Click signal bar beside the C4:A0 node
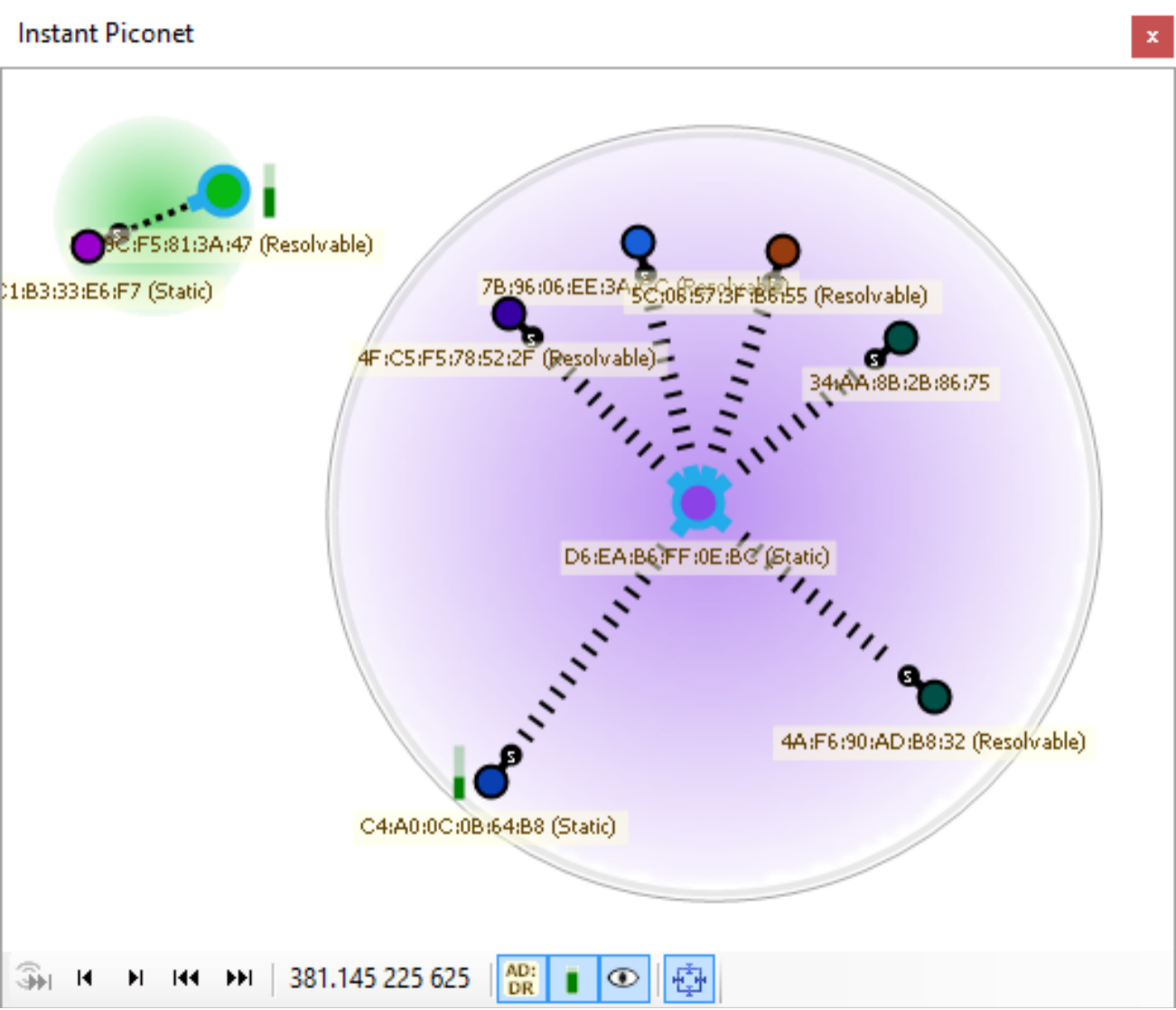Image resolution: width=1176 pixels, height=1010 pixels. click(x=459, y=773)
